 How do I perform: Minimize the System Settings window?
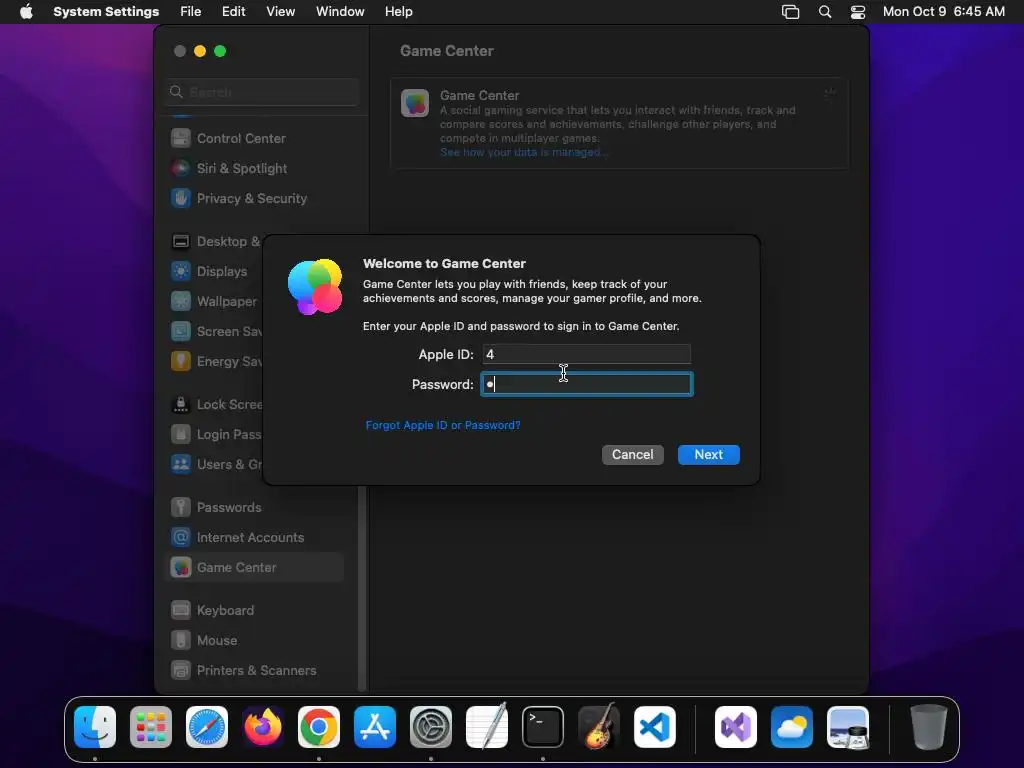click(x=200, y=51)
